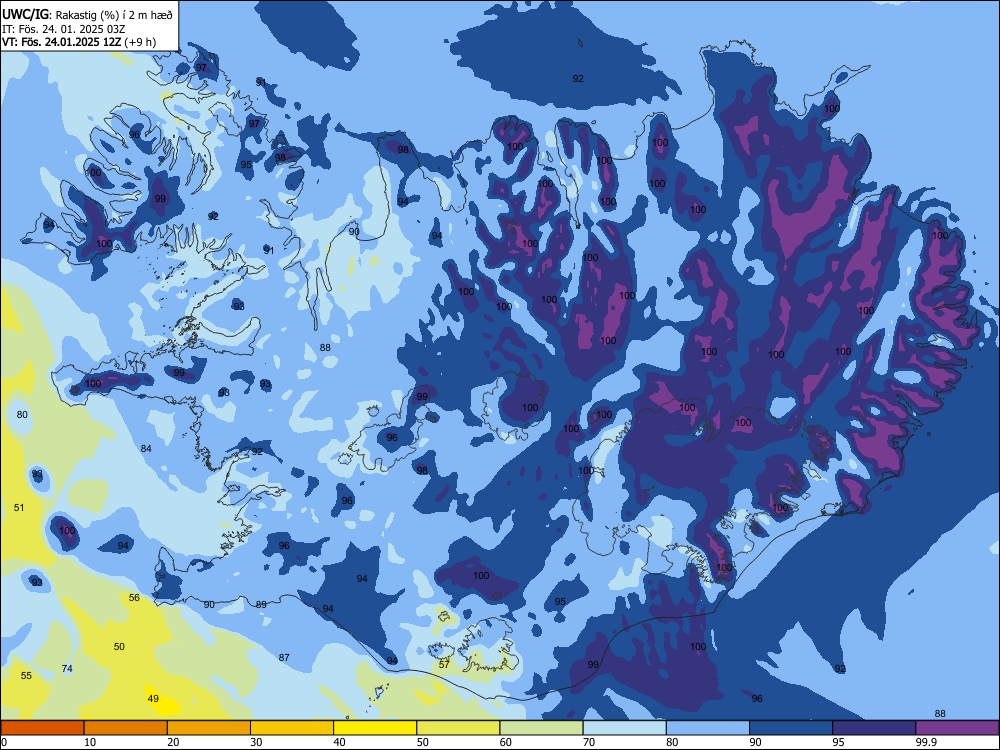Click the legend tick label '0'
This screenshot has width=1000, height=750.
coord(4,742)
